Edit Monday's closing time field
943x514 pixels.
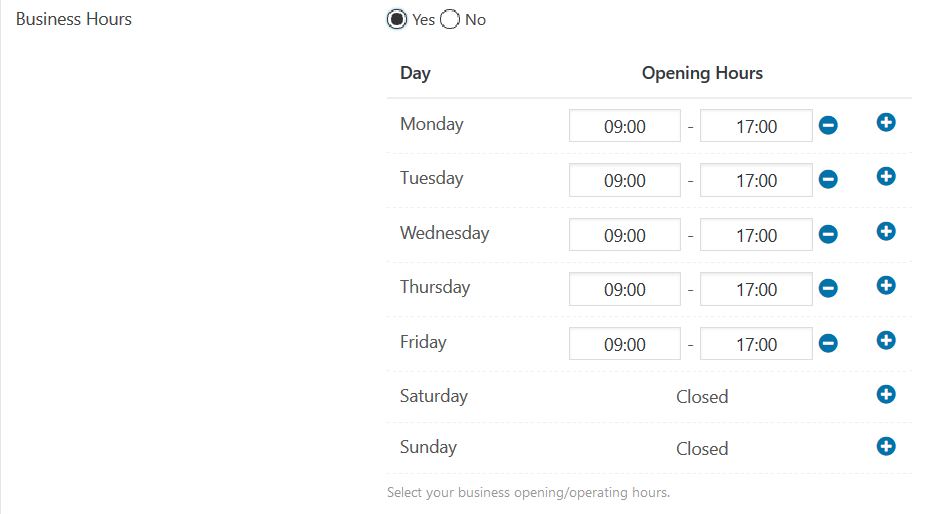click(756, 126)
